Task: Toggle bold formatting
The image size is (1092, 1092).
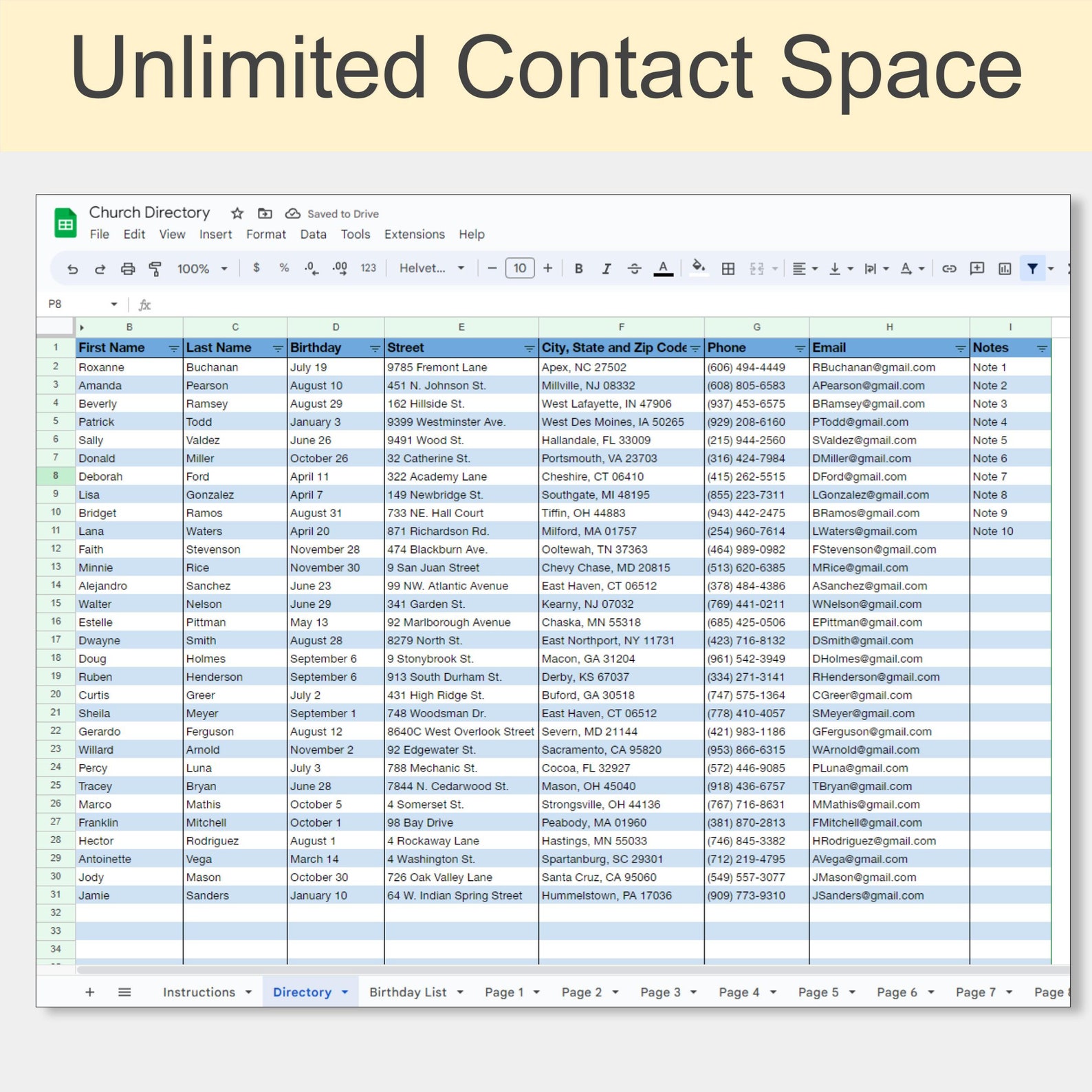Action: pyautogui.click(x=578, y=268)
